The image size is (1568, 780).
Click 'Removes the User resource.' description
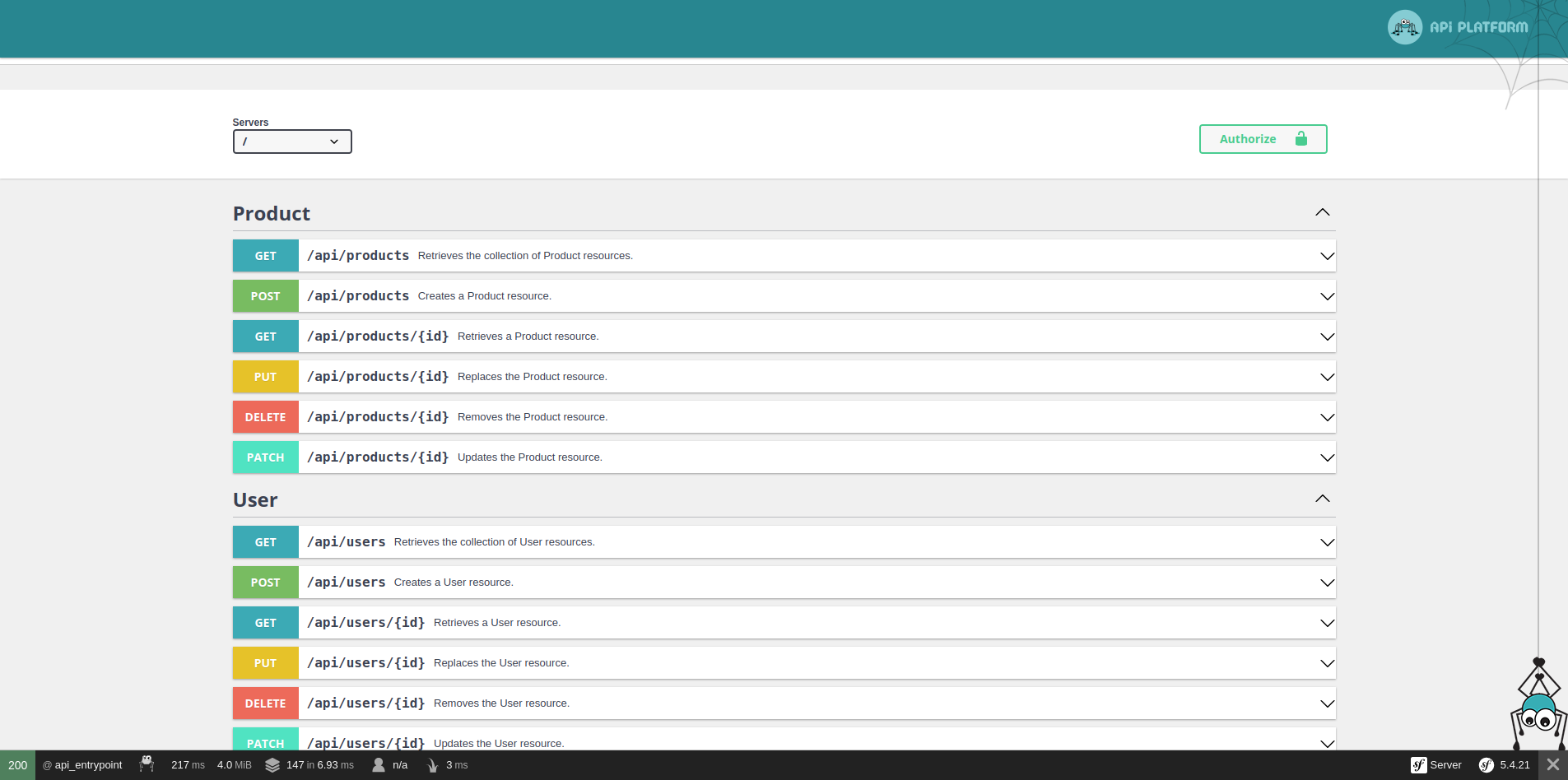(x=501, y=703)
